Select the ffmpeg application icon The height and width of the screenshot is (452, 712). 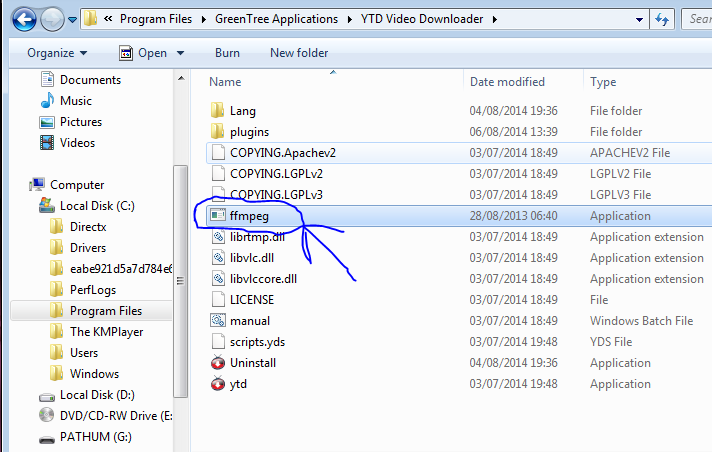(218, 215)
